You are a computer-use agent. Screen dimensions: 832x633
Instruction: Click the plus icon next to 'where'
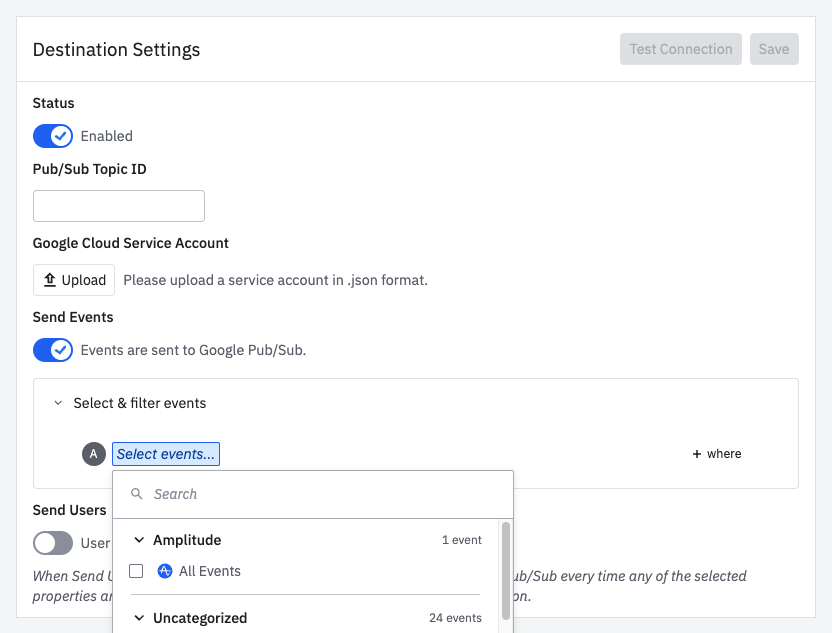point(697,454)
